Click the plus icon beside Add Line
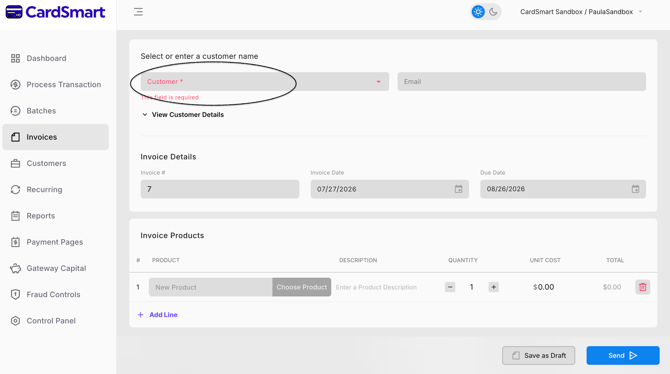The image size is (670, 374). (x=140, y=315)
